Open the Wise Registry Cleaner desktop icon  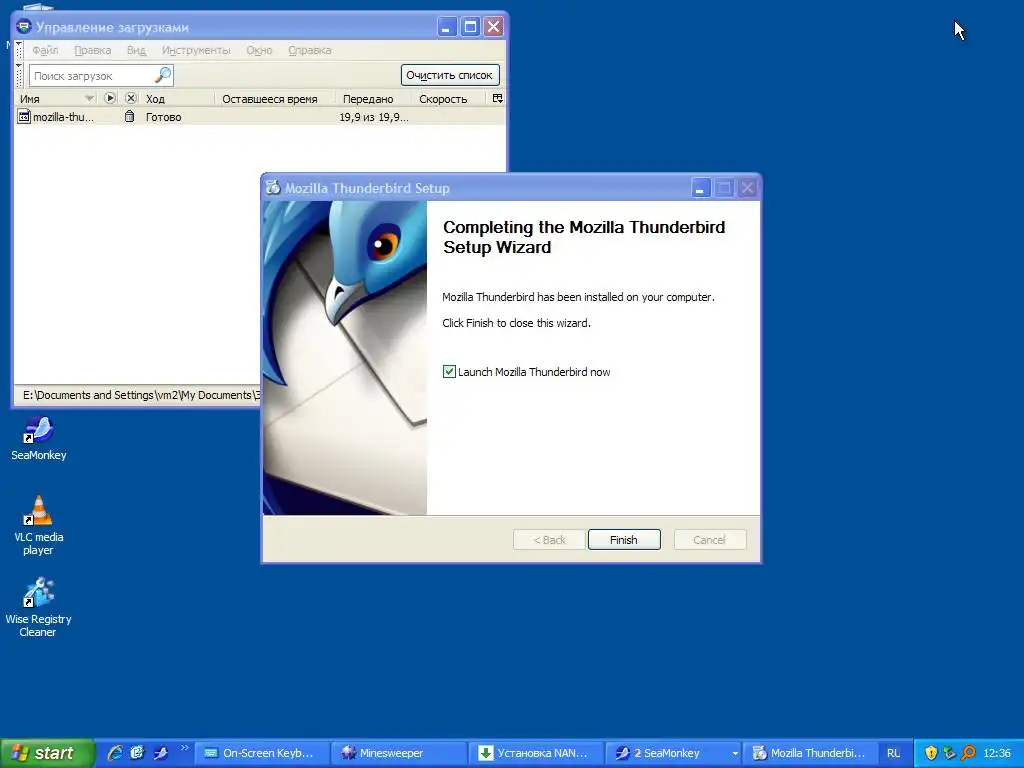click(38, 607)
